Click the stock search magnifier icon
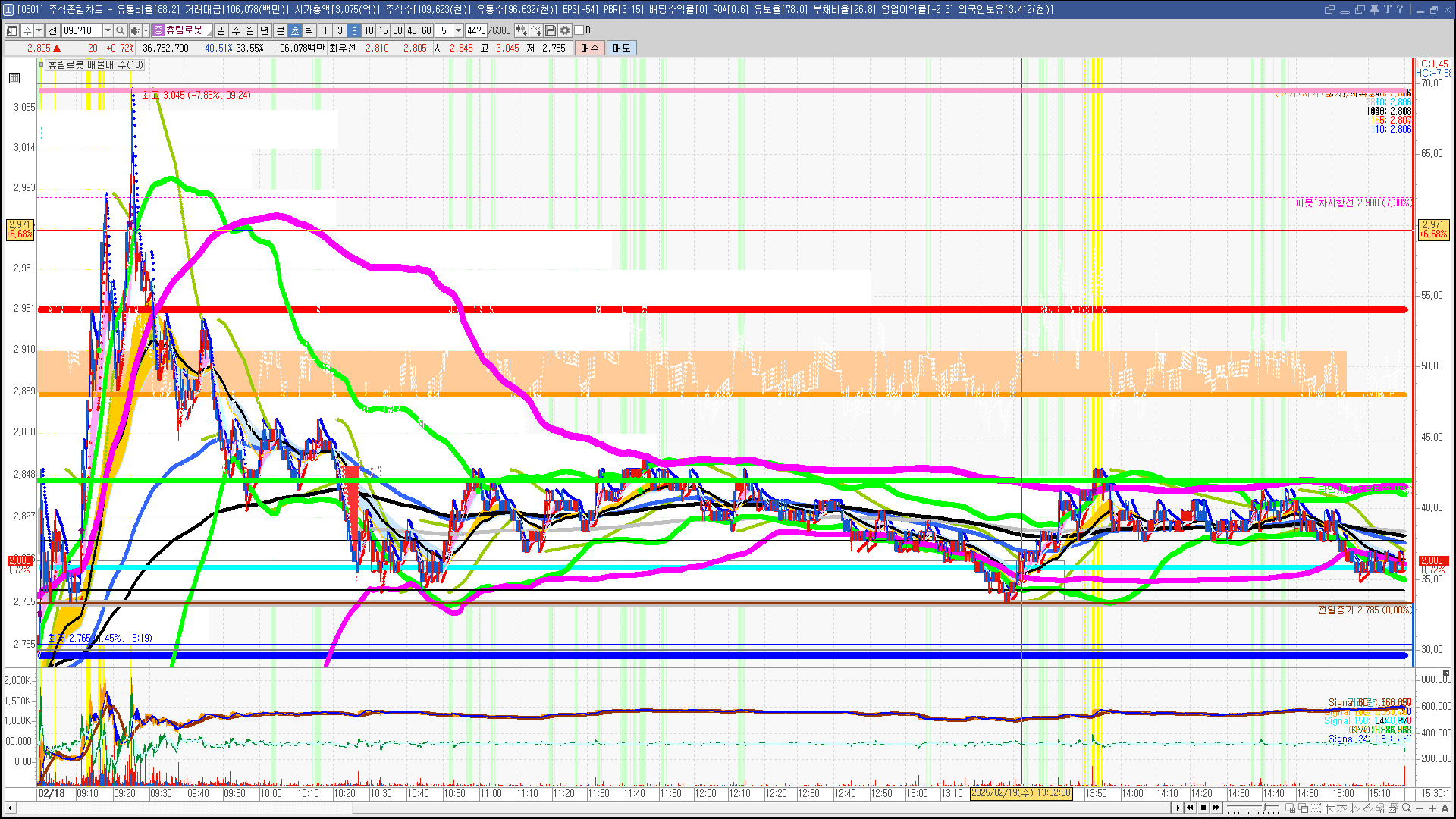The height and width of the screenshot is (819, 1456). 120,30
